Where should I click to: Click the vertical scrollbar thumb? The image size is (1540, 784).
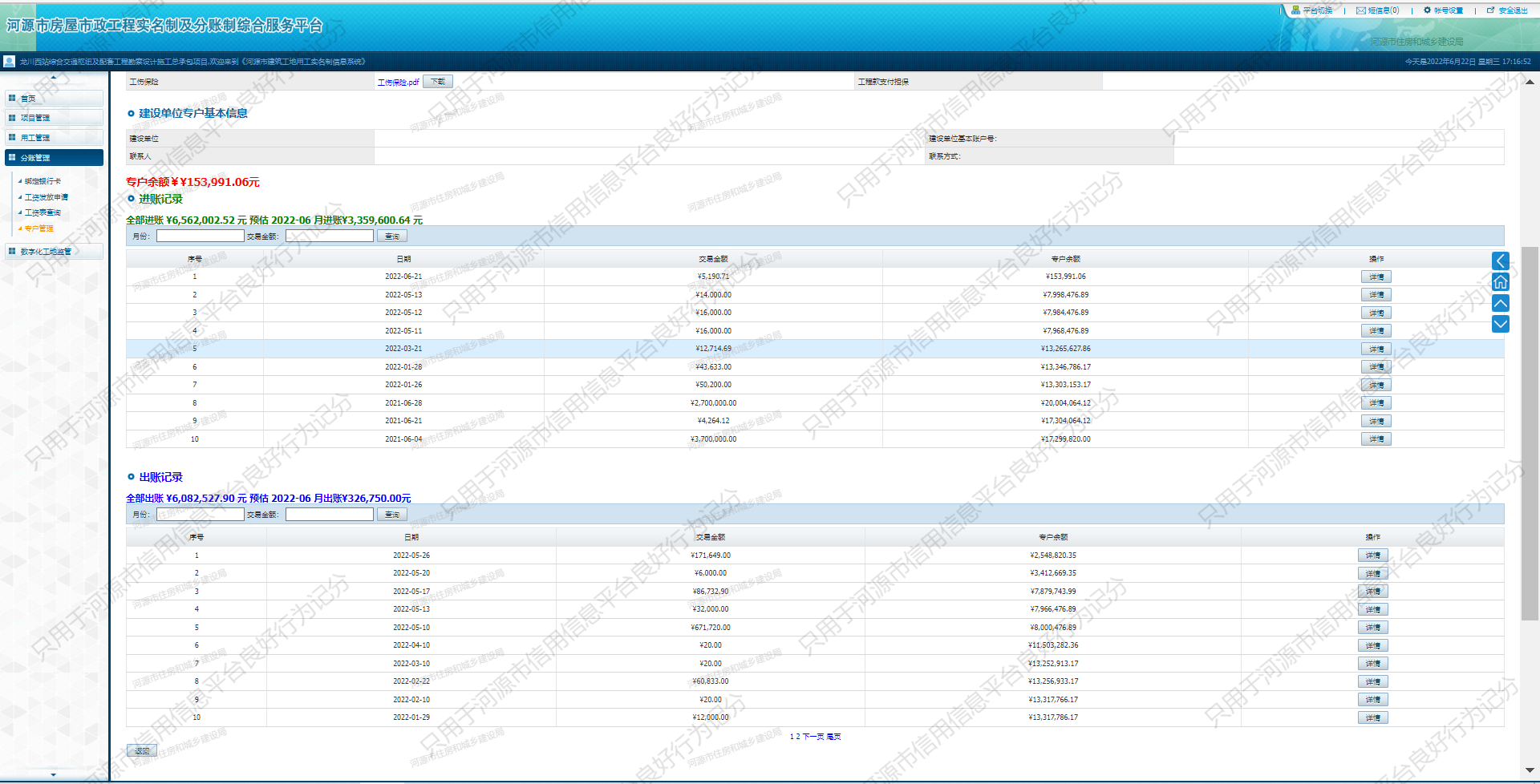tap(1530, 433)
